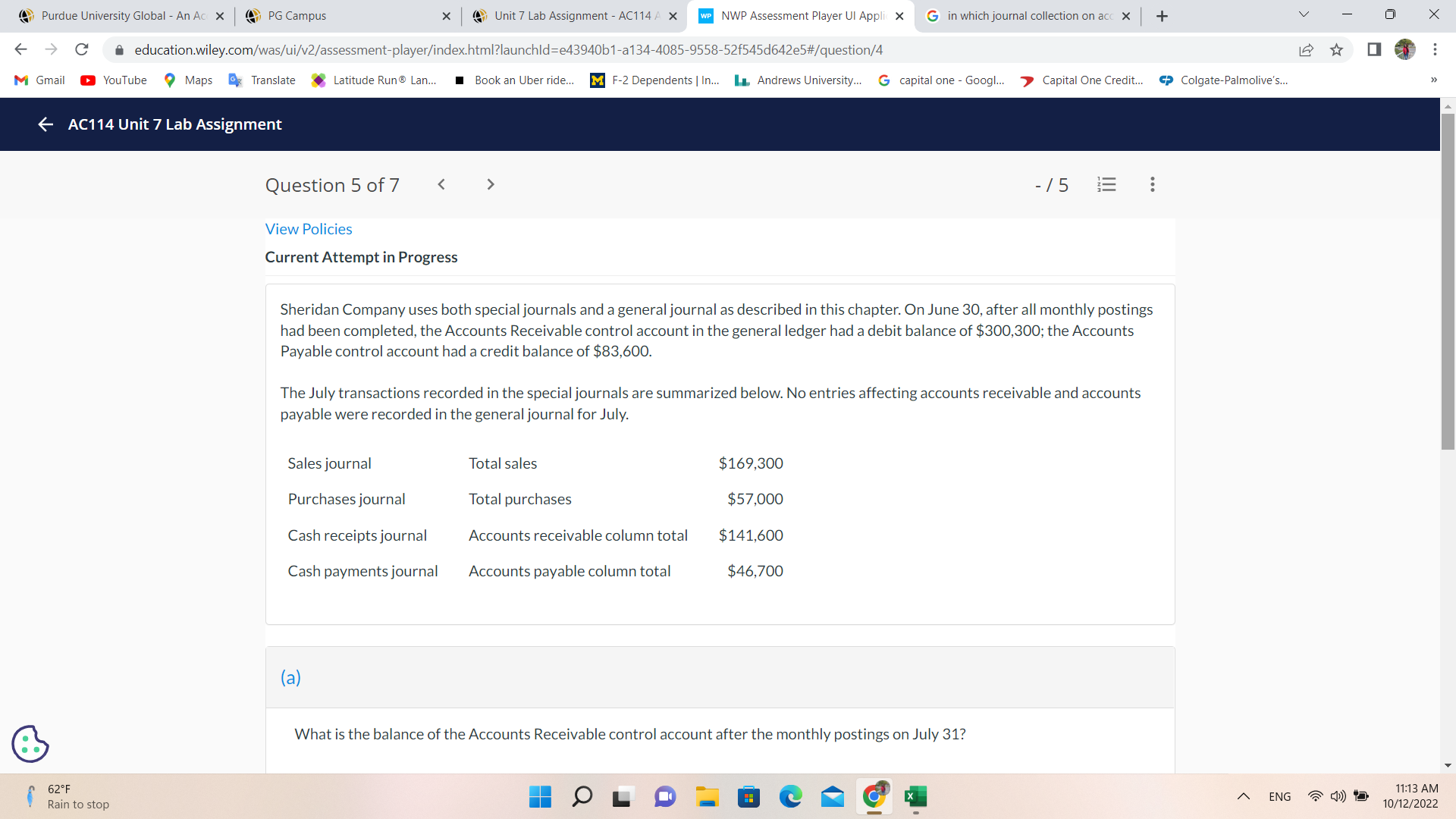Viewport: 1456px width, 819px height.
Task: Open Excel from the taskbar
Action: 915,796
